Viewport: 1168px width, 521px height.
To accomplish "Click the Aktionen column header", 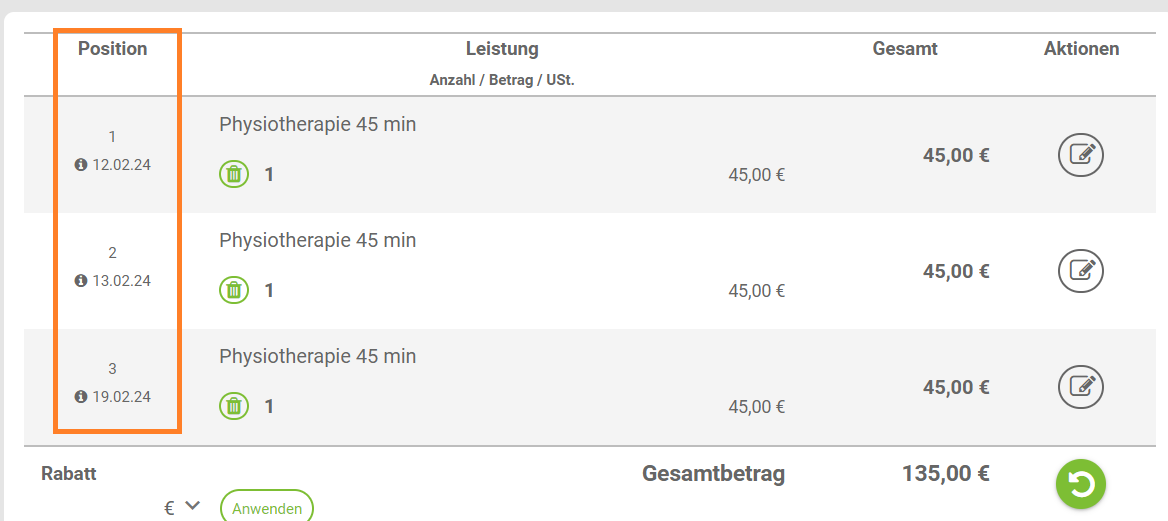I will pyautogui.click(x=1082, y=49).
